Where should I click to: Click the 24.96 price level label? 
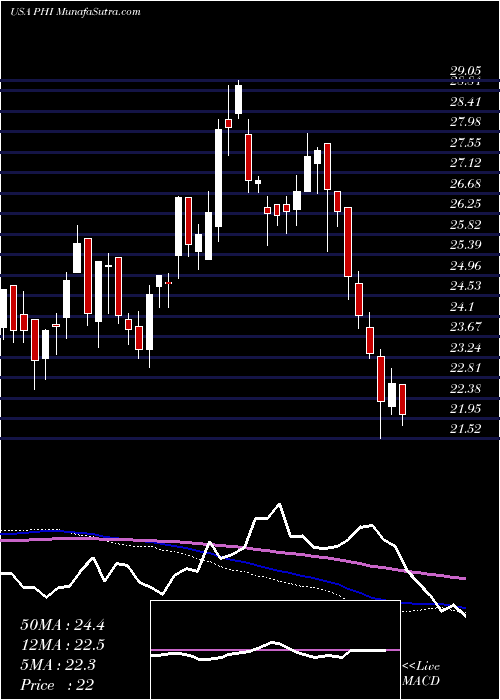465,266
